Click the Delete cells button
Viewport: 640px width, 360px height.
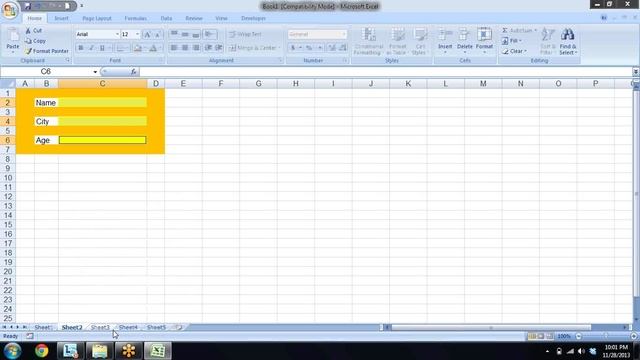(464, 41)
